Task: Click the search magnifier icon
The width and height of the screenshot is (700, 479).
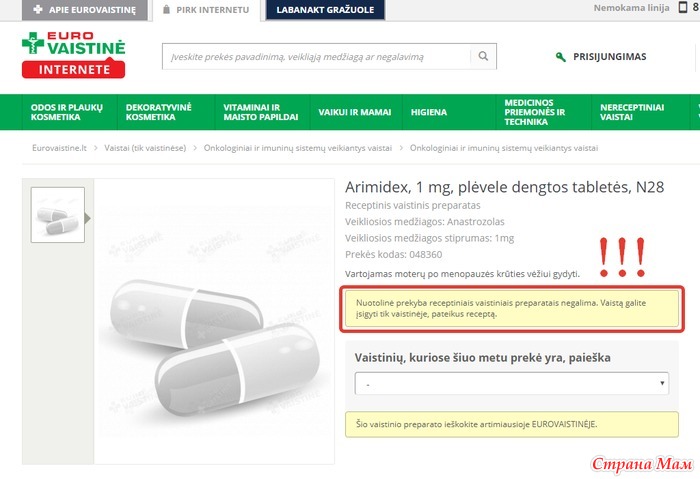Action: point(483,56)
